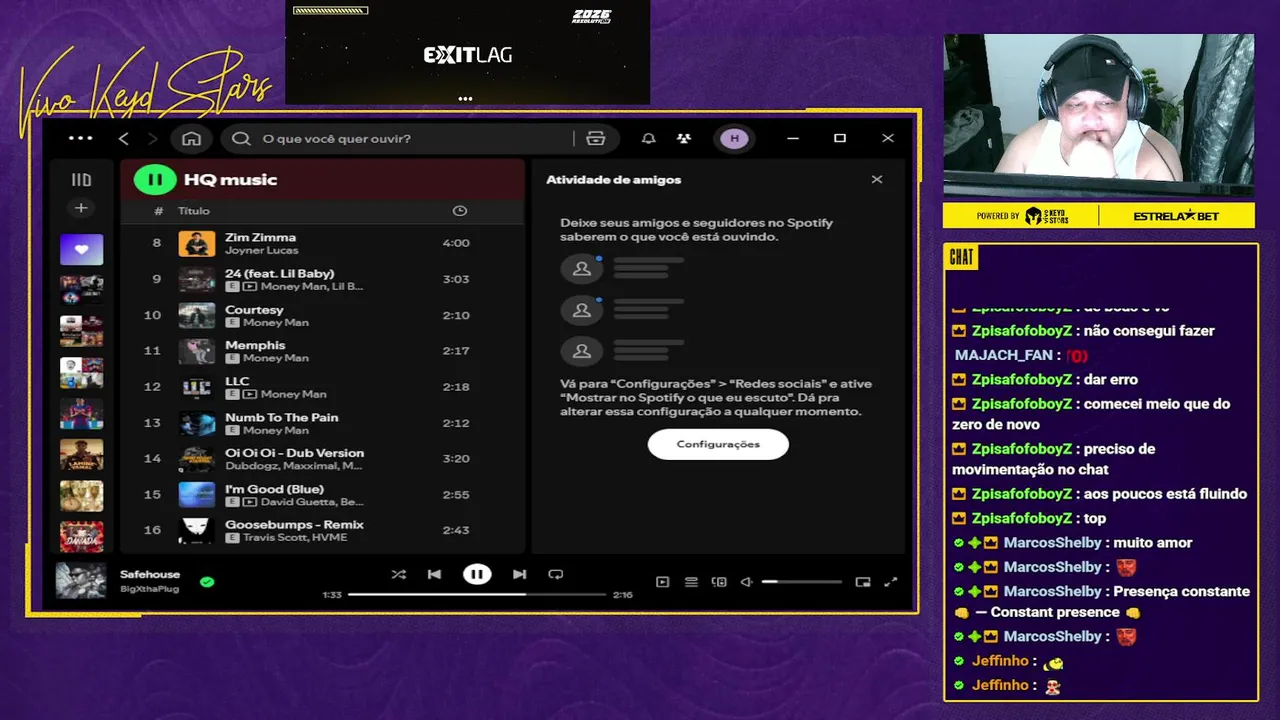Viewport: 1280px width, 720px height.
Task: Open the queue icon
Action: pyautogui.click(x=691, y=582)
